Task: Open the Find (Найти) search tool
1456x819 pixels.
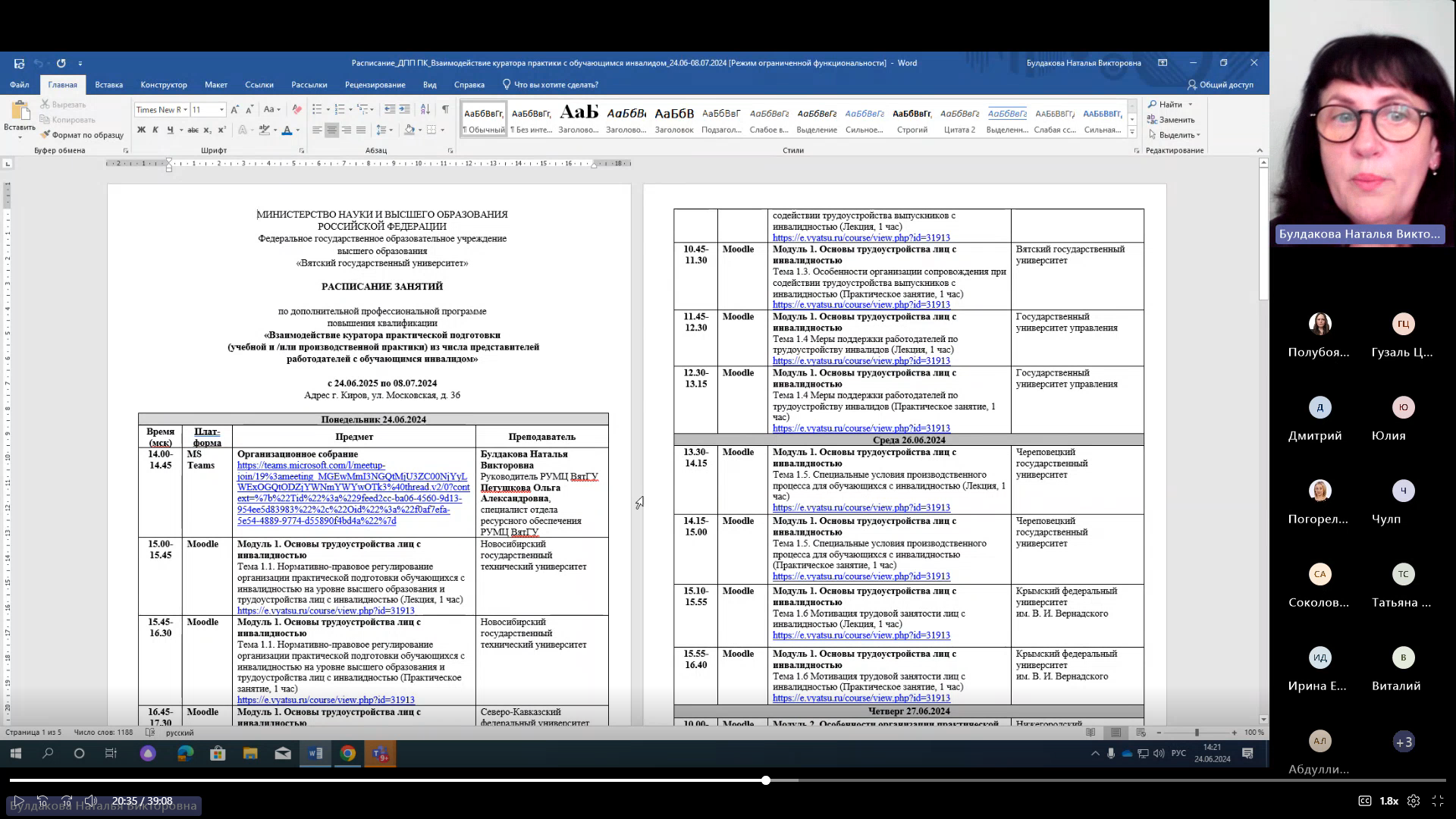Action: coord(1166,105)
